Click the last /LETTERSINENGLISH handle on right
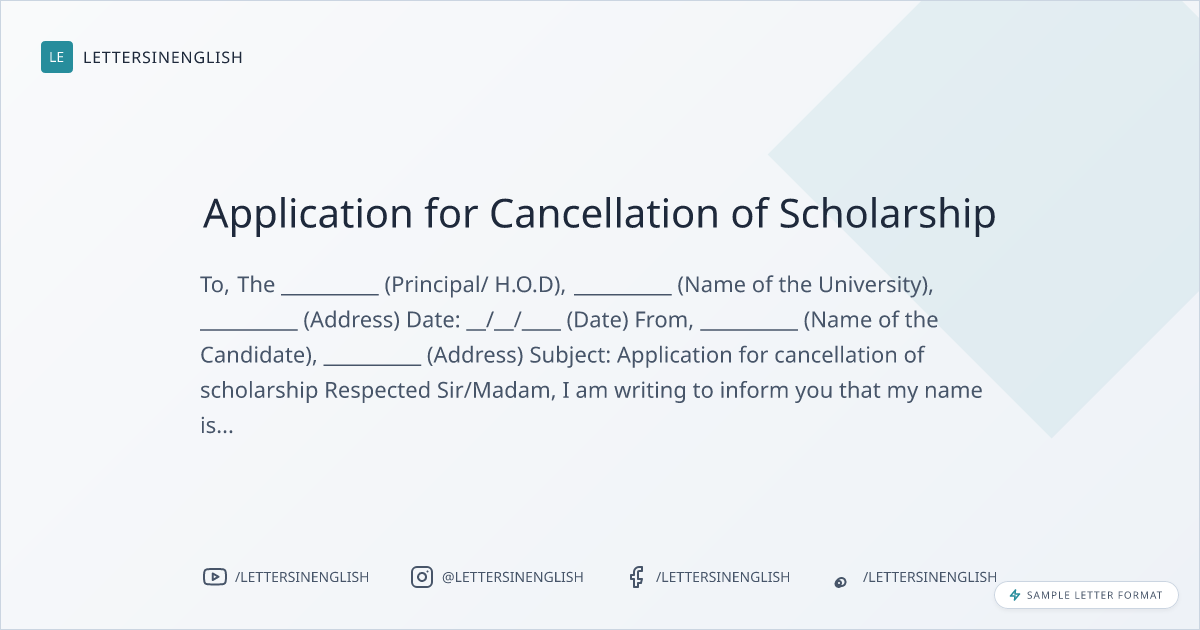 point(930,577)
